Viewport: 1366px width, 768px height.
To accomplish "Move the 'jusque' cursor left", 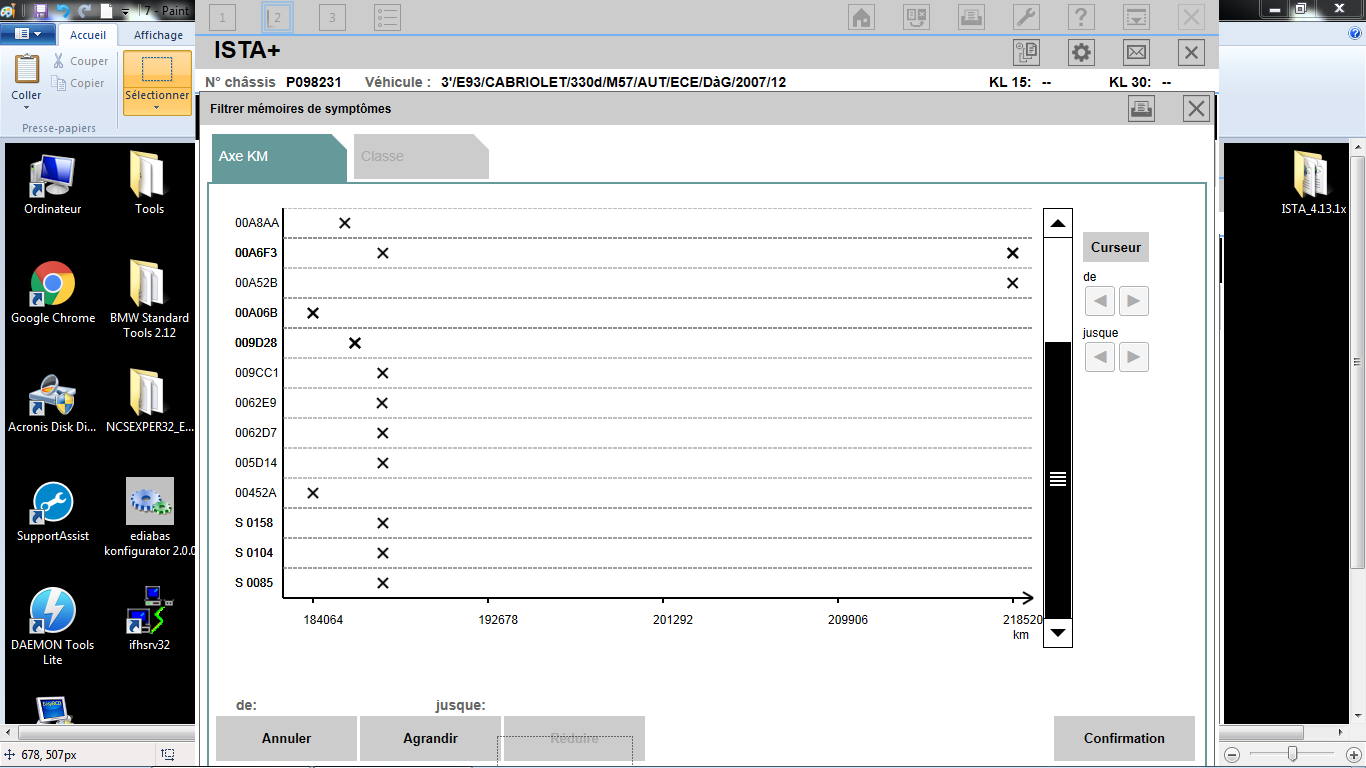I will (x=1100, y=357).
